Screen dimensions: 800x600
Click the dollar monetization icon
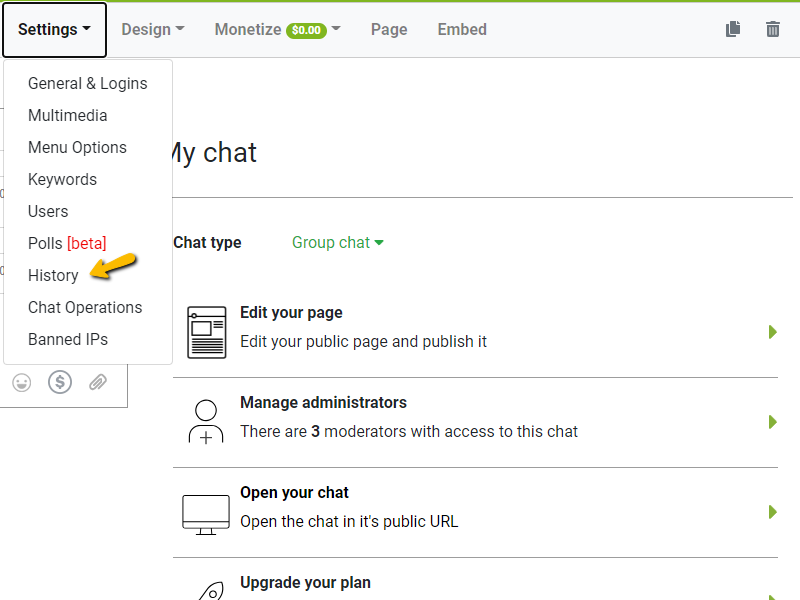tap(59, 382)
